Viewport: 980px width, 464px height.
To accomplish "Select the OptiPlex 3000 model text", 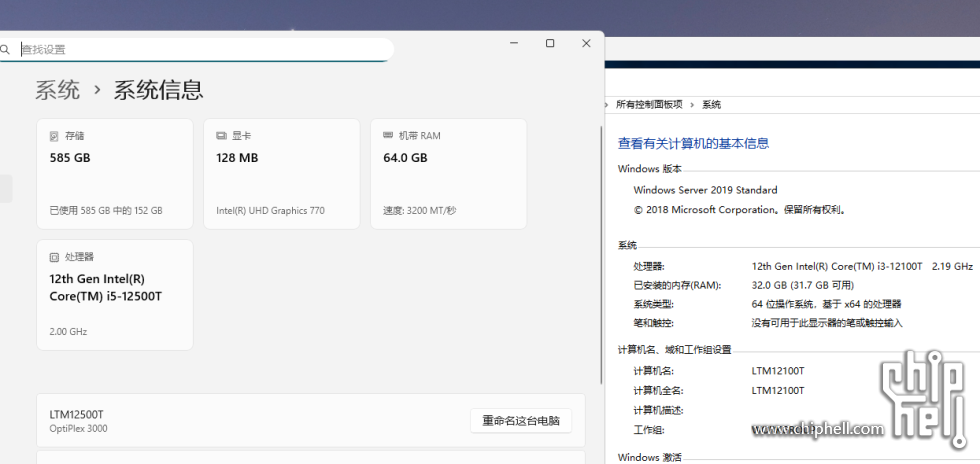I will coord(78,429).
